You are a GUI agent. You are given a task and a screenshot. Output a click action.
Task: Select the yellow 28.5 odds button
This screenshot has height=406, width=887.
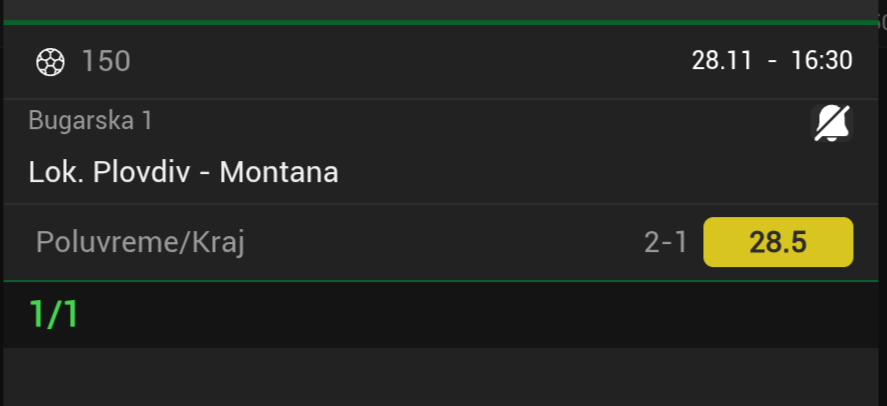(x=778, y=242)
